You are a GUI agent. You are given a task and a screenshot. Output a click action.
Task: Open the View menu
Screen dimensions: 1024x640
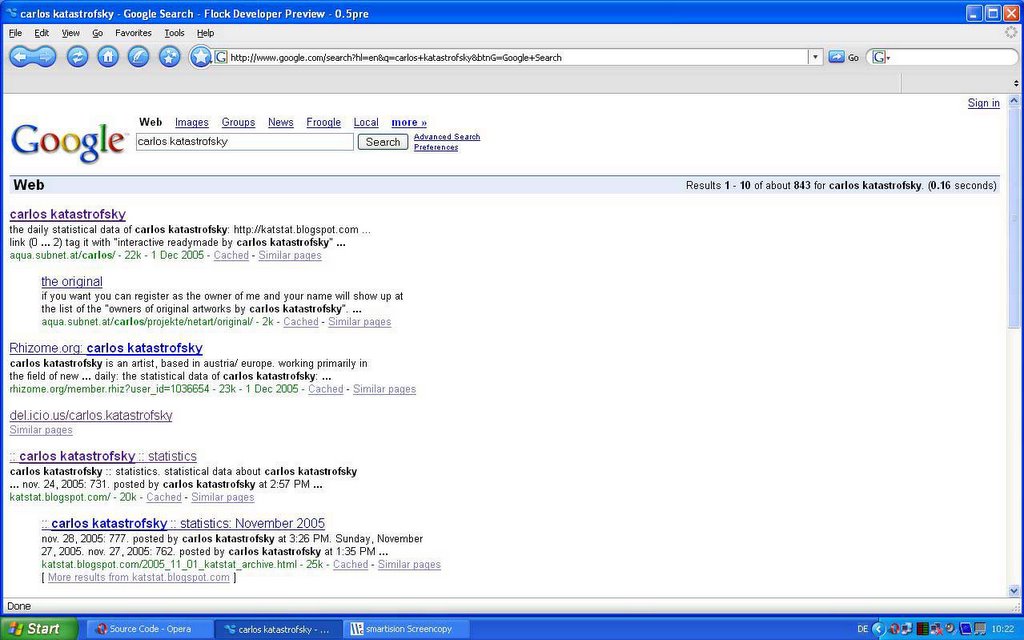click(71, 33)
